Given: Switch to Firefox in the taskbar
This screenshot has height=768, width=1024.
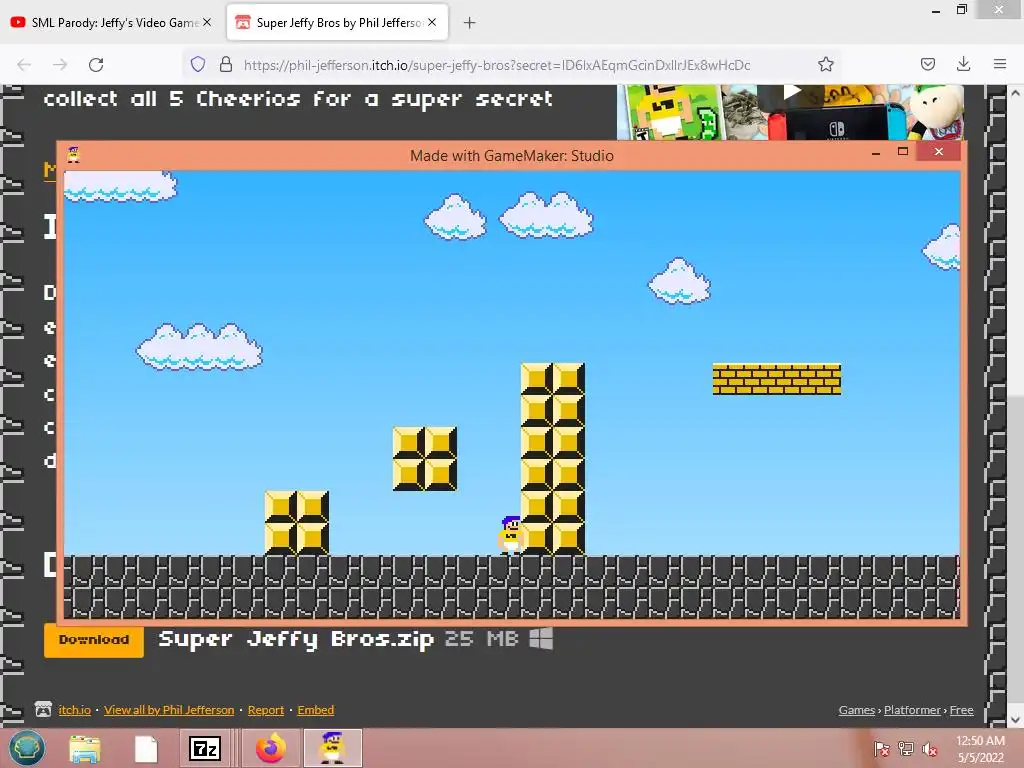Looking at the screenshot, I should pyautogui.click(x=270, y=748).
